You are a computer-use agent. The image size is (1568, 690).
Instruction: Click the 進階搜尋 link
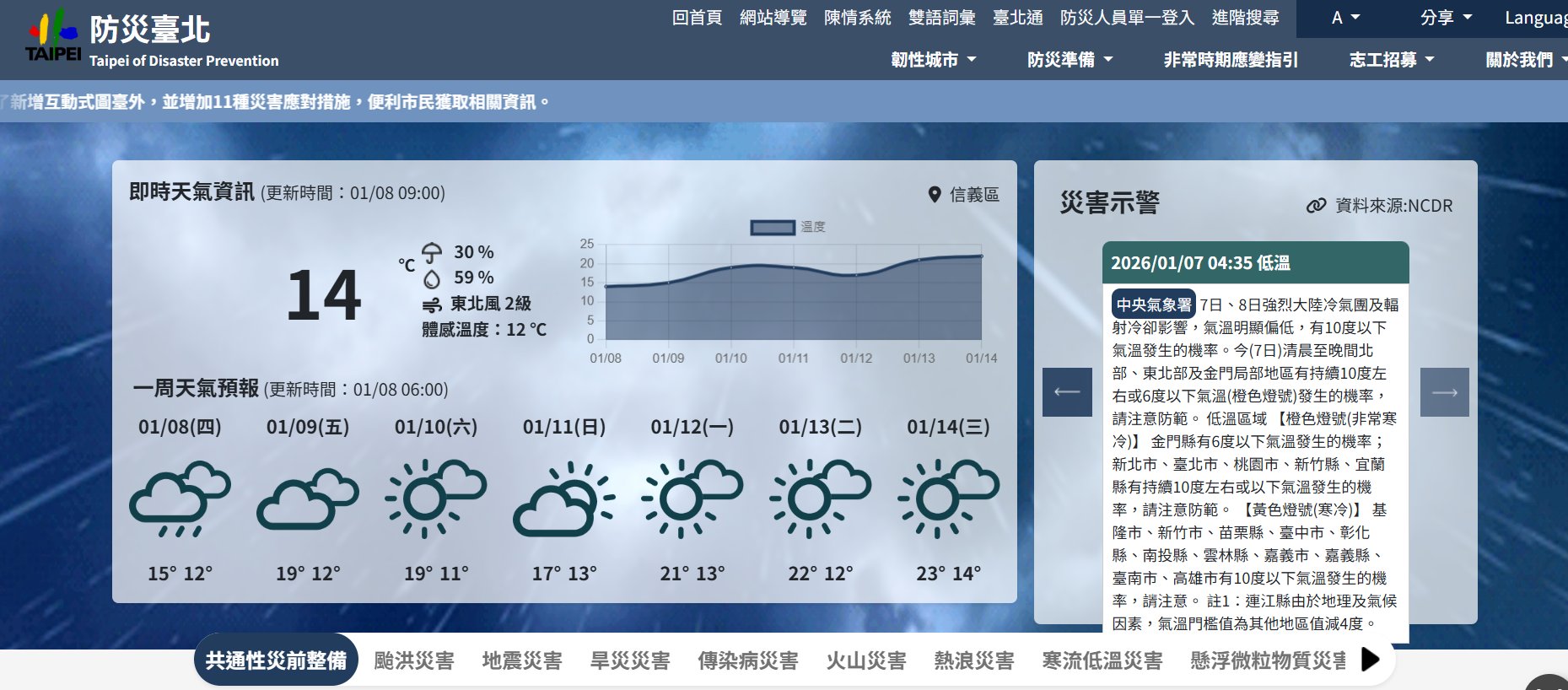coord(1245,18)
